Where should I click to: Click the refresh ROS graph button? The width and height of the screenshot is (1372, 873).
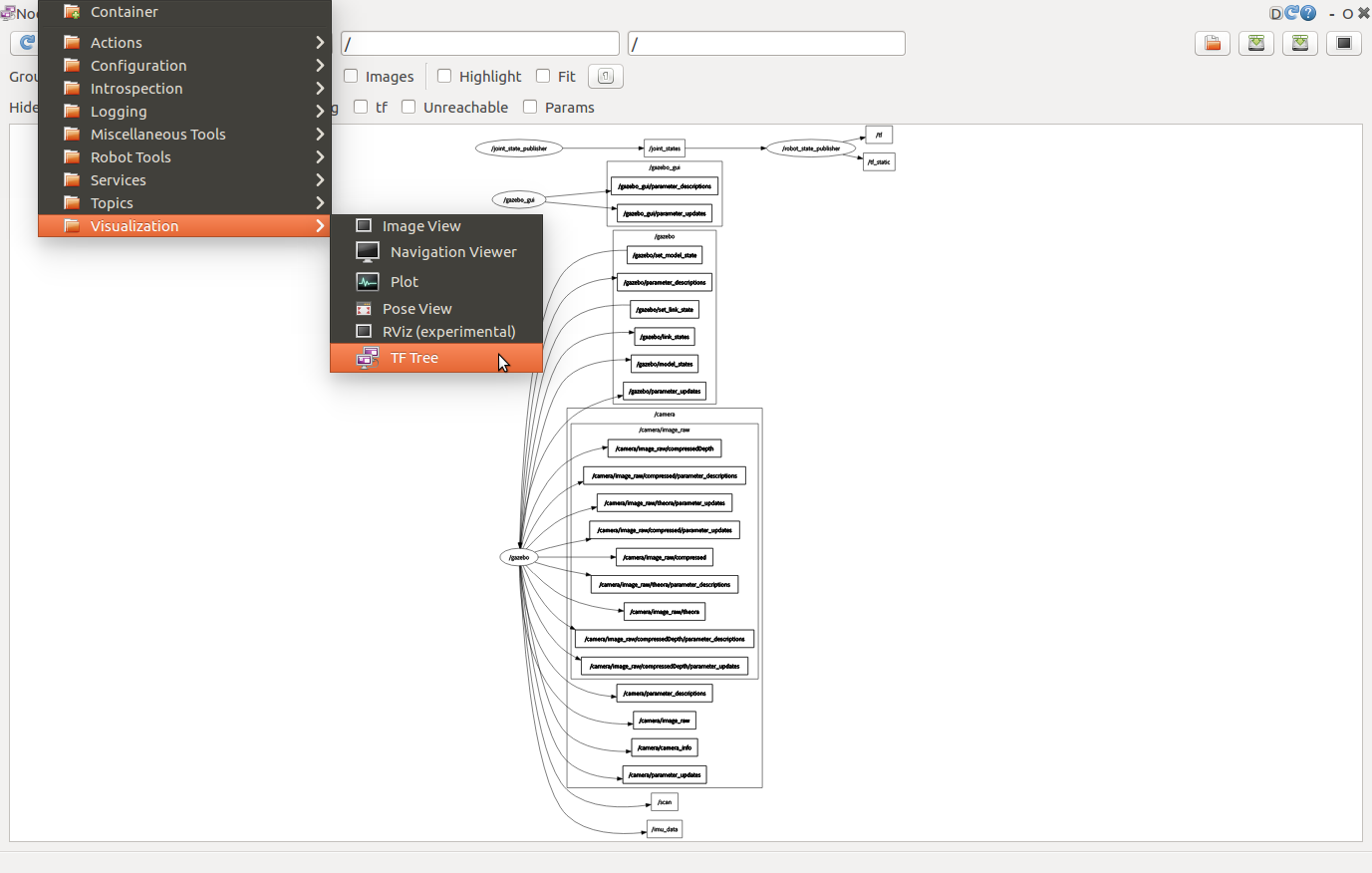point(26,43)
